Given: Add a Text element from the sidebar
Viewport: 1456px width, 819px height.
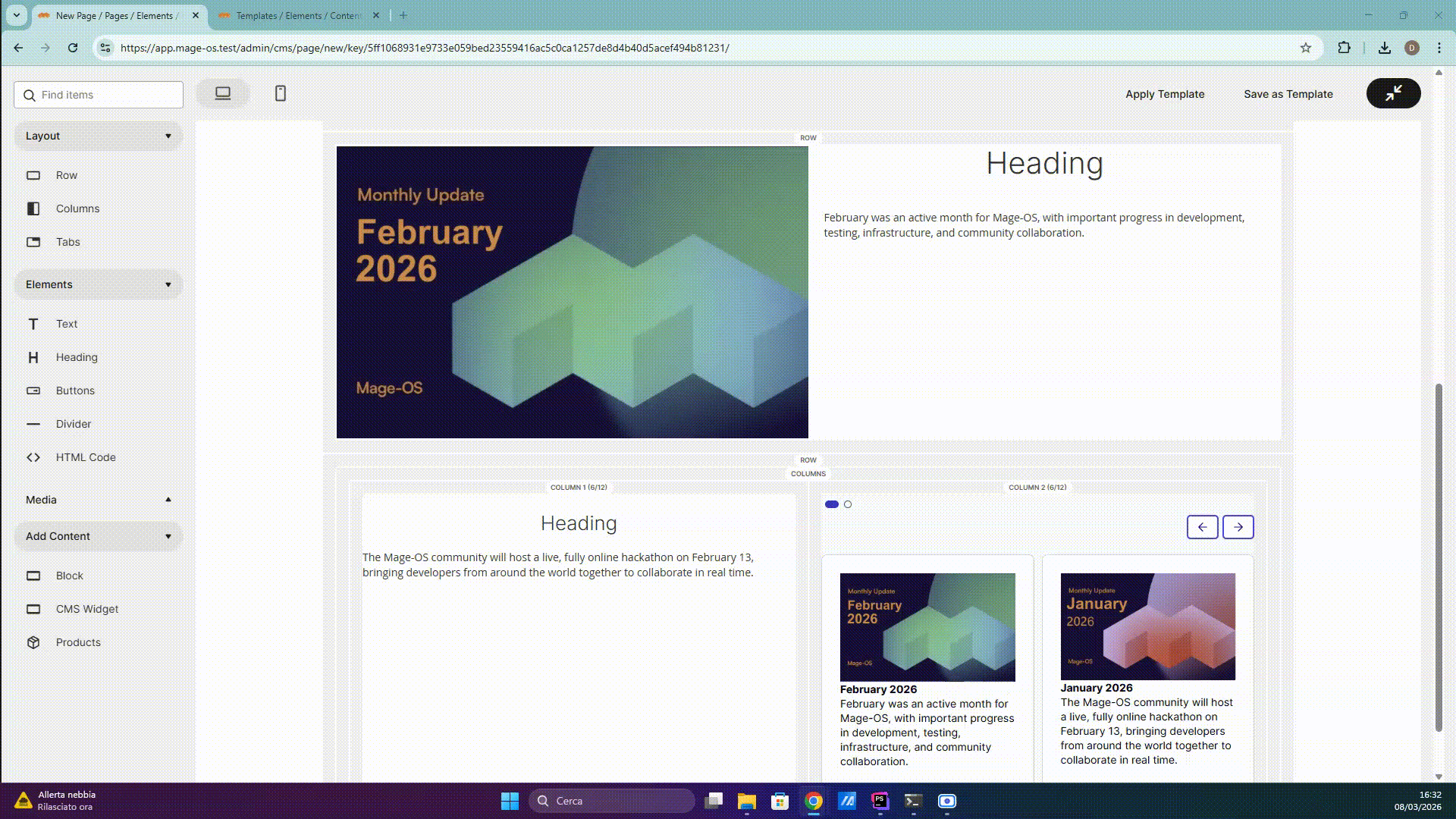Looking at the screenshot, I should point(67,324).
